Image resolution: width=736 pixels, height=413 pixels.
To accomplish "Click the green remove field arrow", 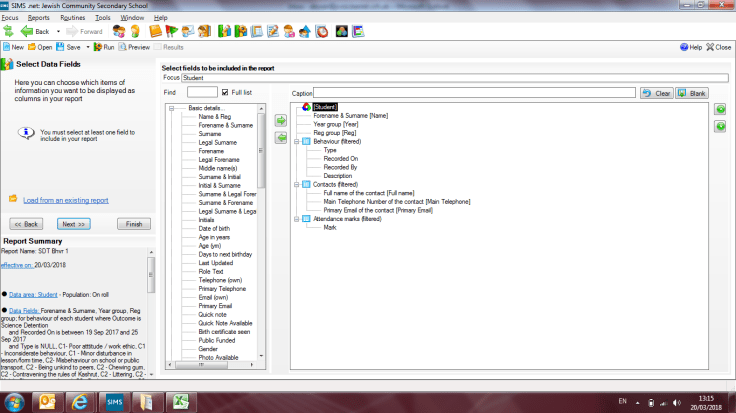I will (280, 137).
